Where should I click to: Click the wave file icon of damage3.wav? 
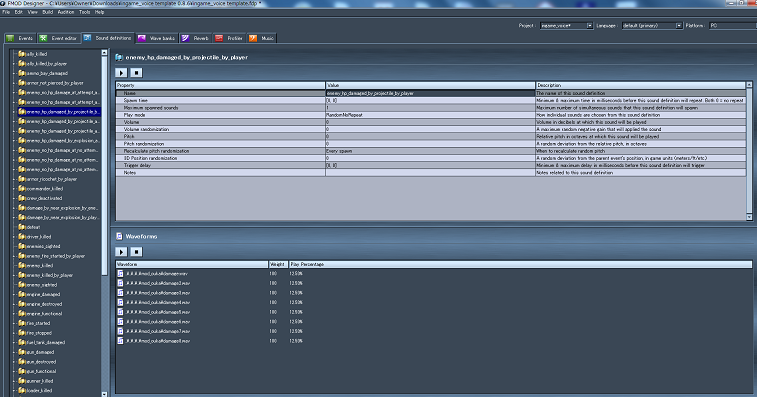120,293
